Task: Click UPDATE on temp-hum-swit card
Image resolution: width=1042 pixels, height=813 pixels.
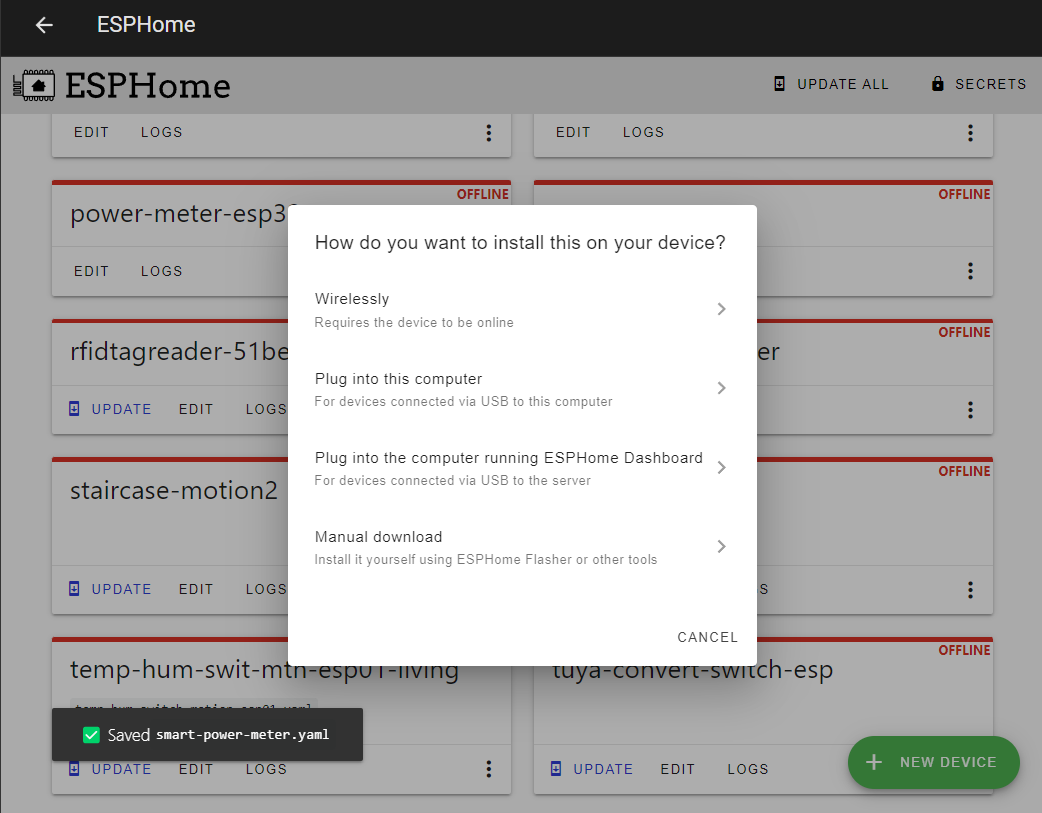Action: click(110, 769)
